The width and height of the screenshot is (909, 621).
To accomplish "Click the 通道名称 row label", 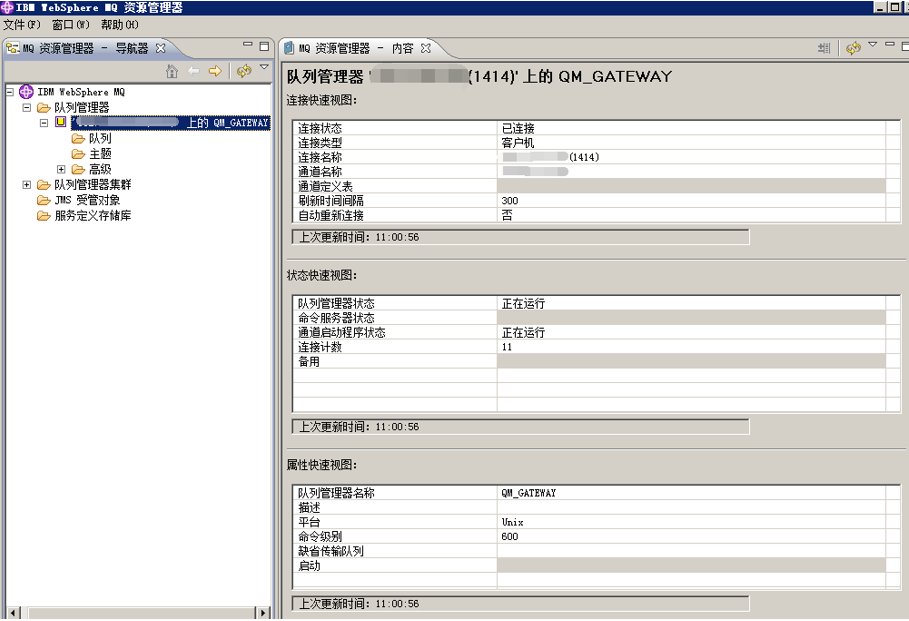I will (320, 172).
